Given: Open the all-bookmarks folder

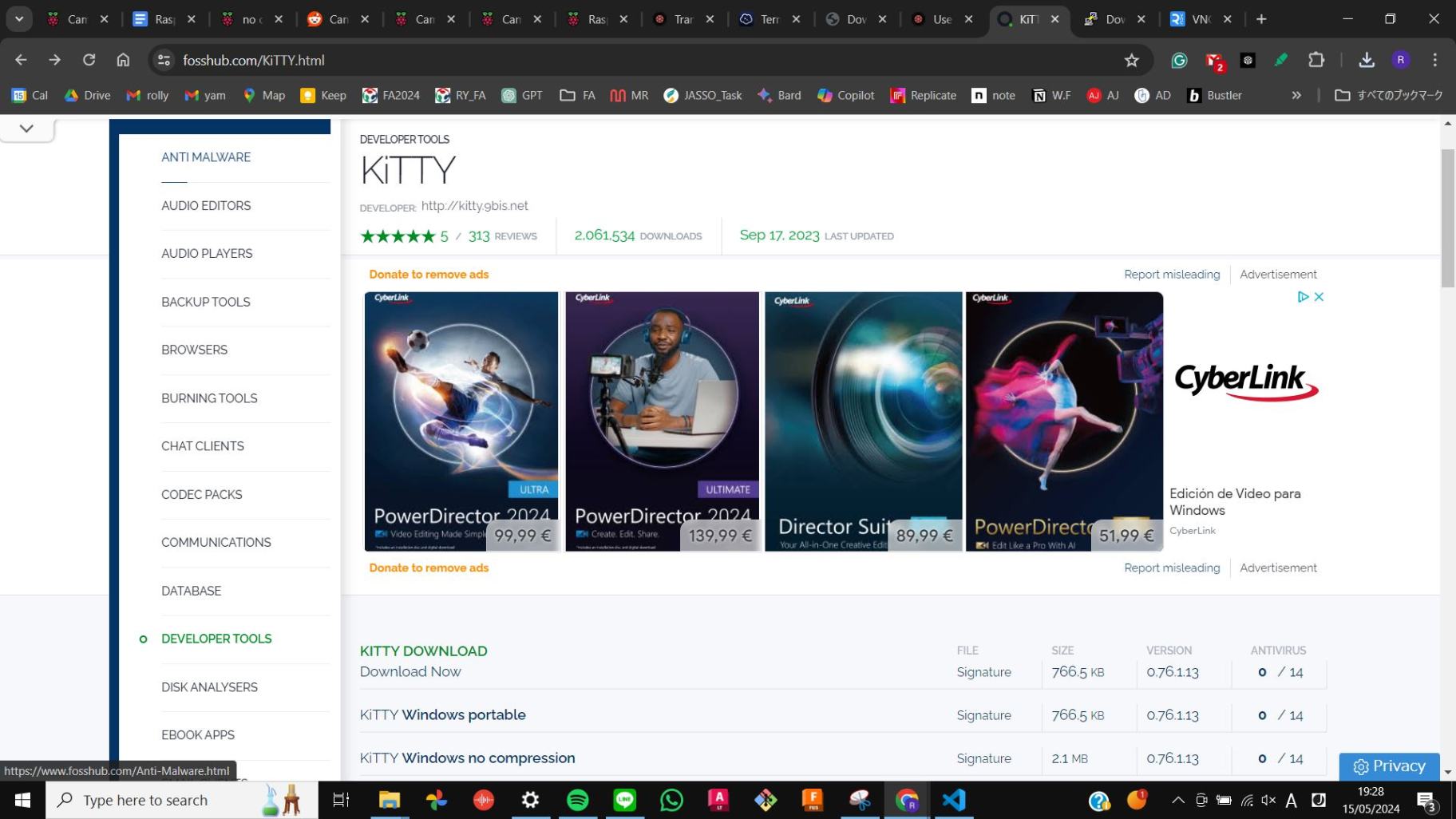Looking at the screenshot, I should (1389, 95).
